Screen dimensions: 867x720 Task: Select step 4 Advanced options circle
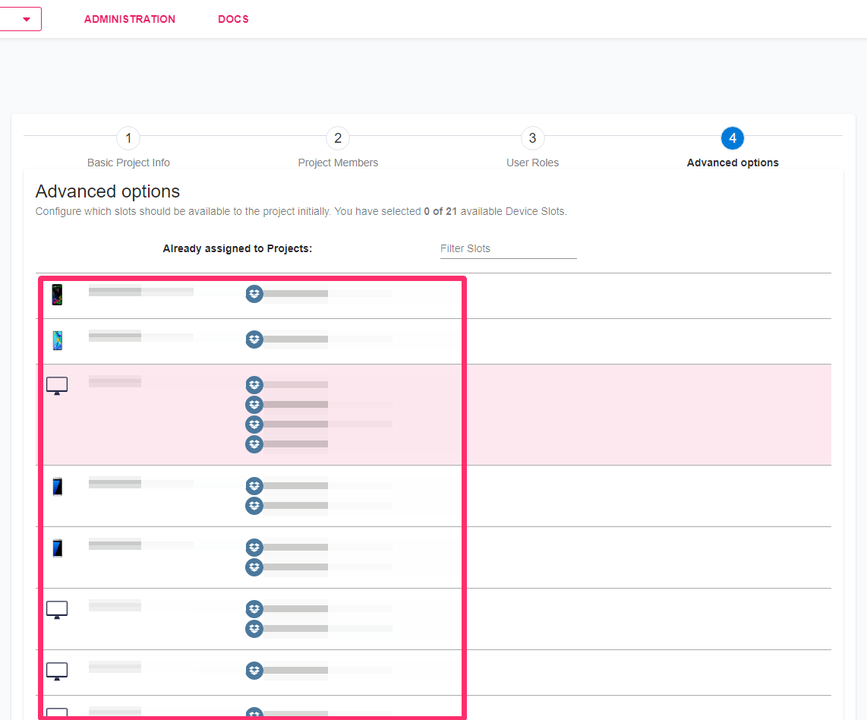[x=733, y=138]
